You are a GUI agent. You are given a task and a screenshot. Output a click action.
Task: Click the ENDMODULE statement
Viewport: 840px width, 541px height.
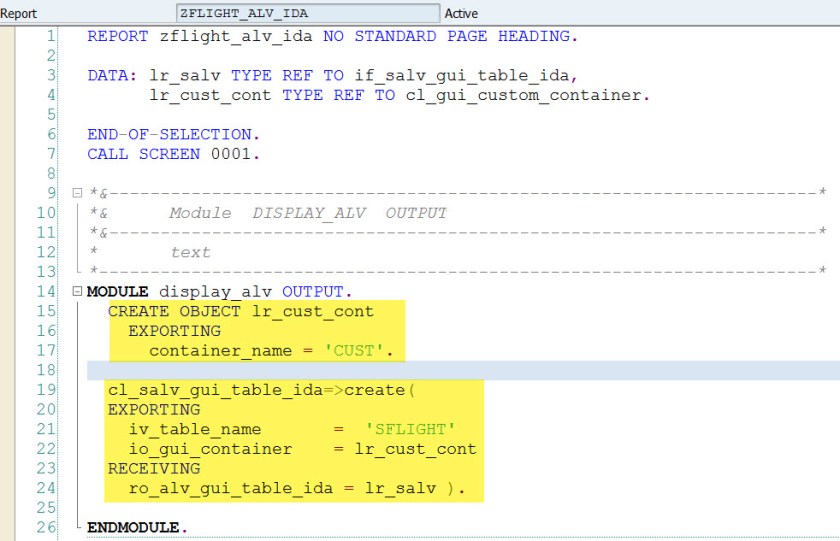137,528
